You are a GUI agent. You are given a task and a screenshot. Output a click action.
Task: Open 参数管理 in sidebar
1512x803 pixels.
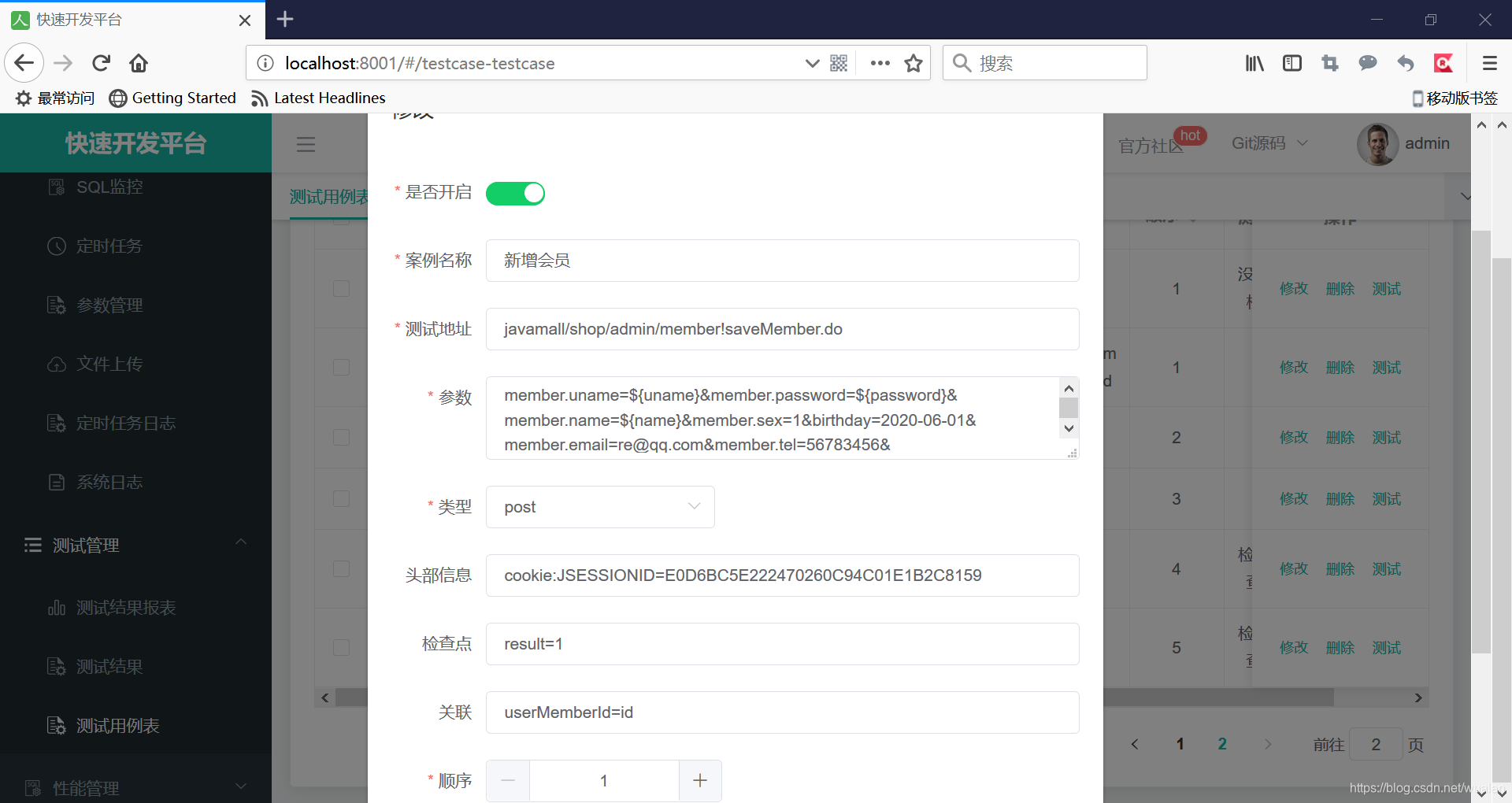tap(109, 305)
